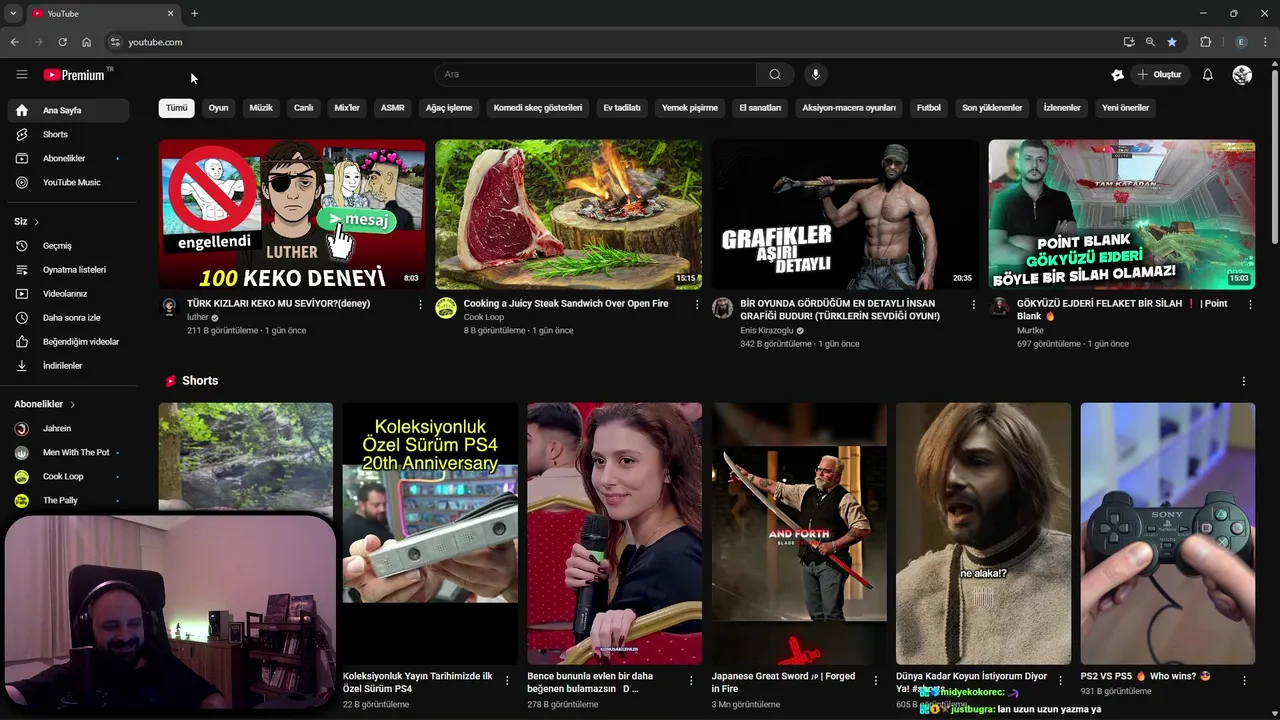Expand the Abonelikler subscriptions heading
Image resolution: width=1280 pixels, height=720 pixels.
point(45,404)
